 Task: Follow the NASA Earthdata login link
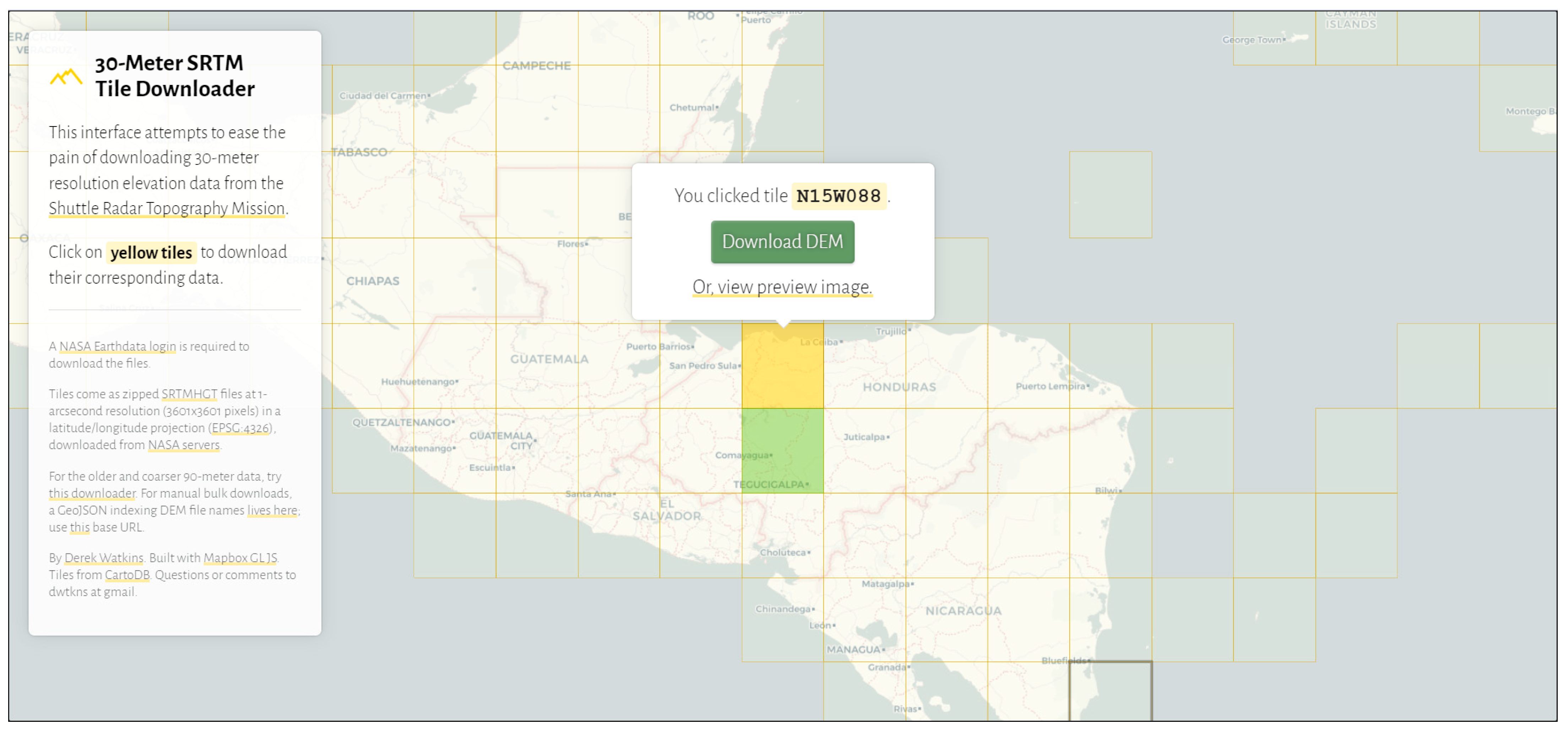point(118,346)
